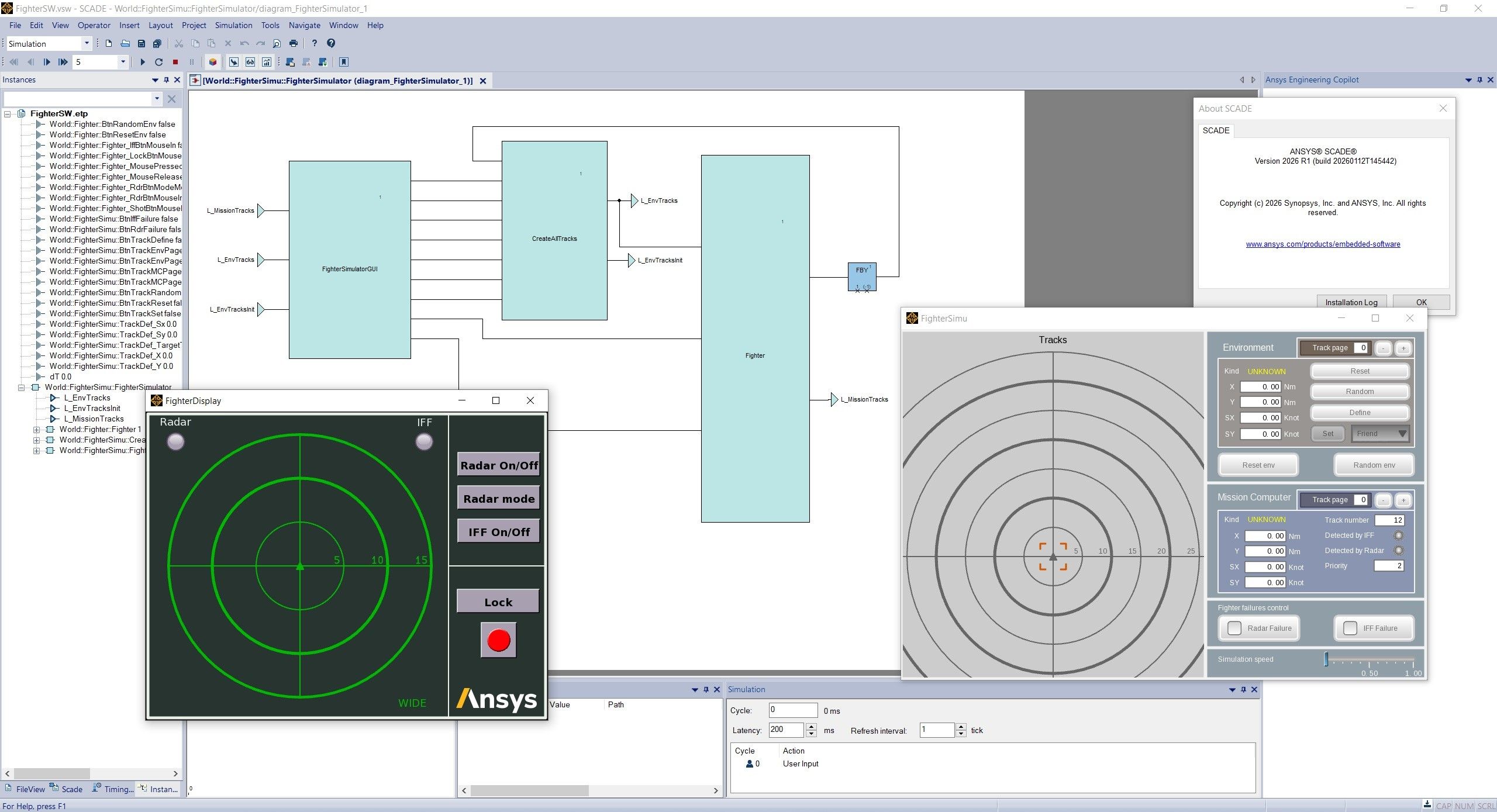
Task: Toggle the glasses watch icon
Action: [x=250, y=62]
